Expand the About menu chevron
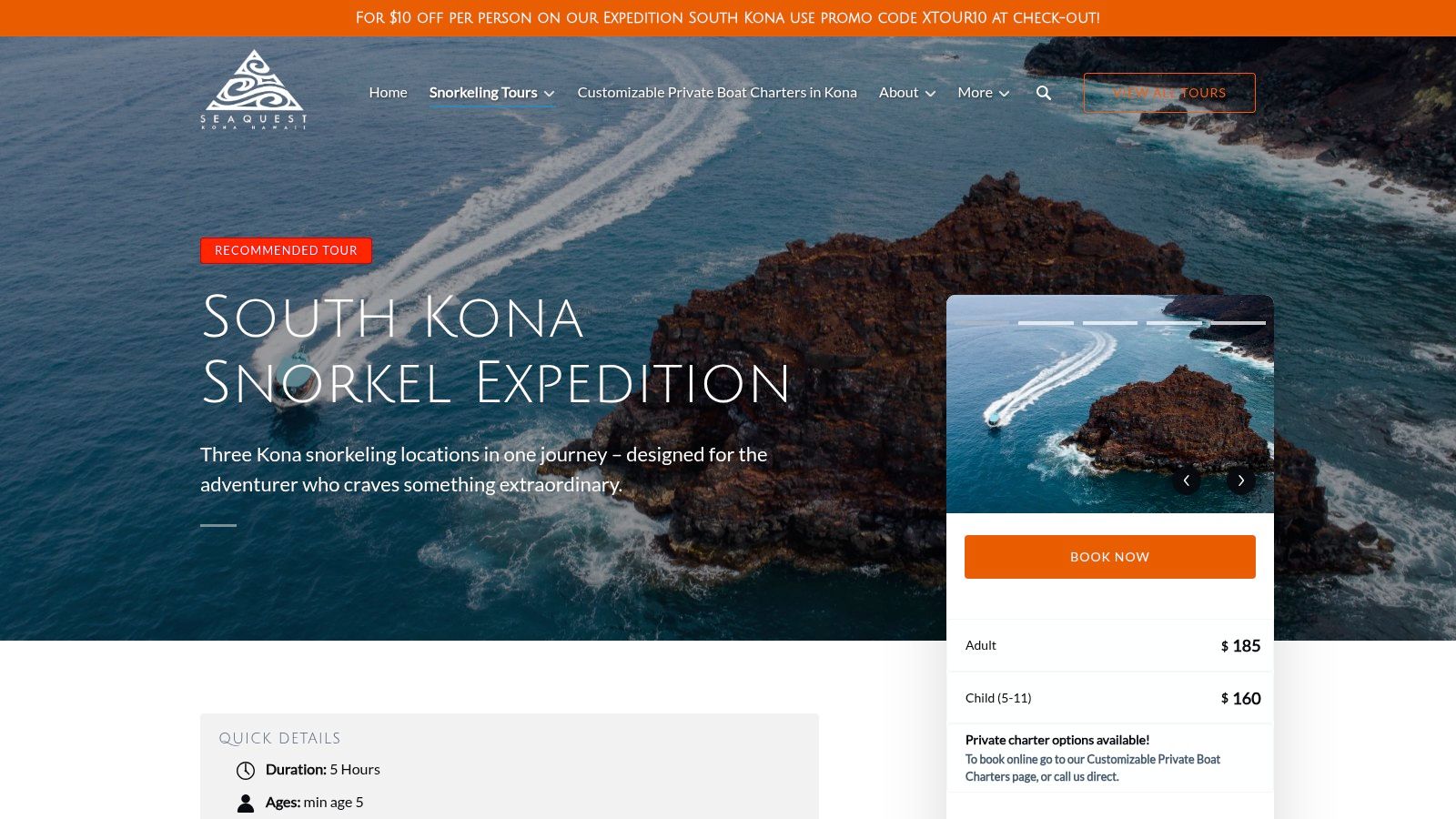The image size is (1456, 819). 930,94
